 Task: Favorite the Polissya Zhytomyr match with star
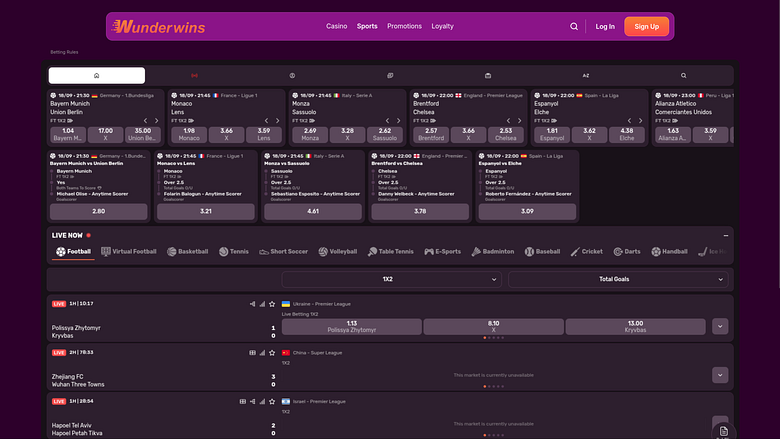272,304
